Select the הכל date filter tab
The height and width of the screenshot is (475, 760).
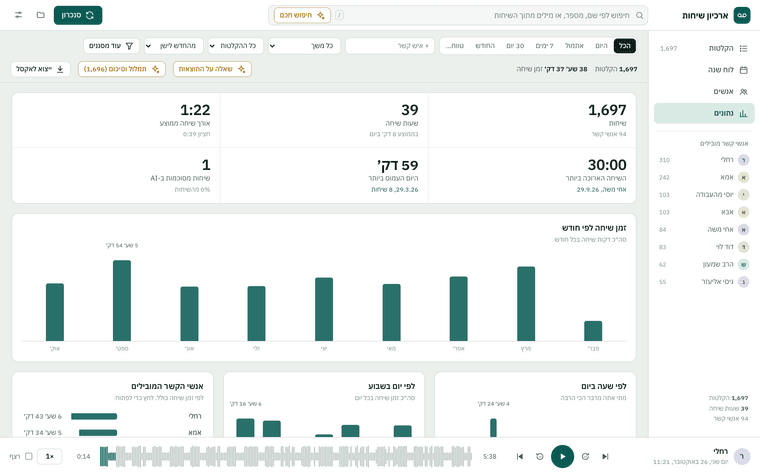(x=625, y=46)
